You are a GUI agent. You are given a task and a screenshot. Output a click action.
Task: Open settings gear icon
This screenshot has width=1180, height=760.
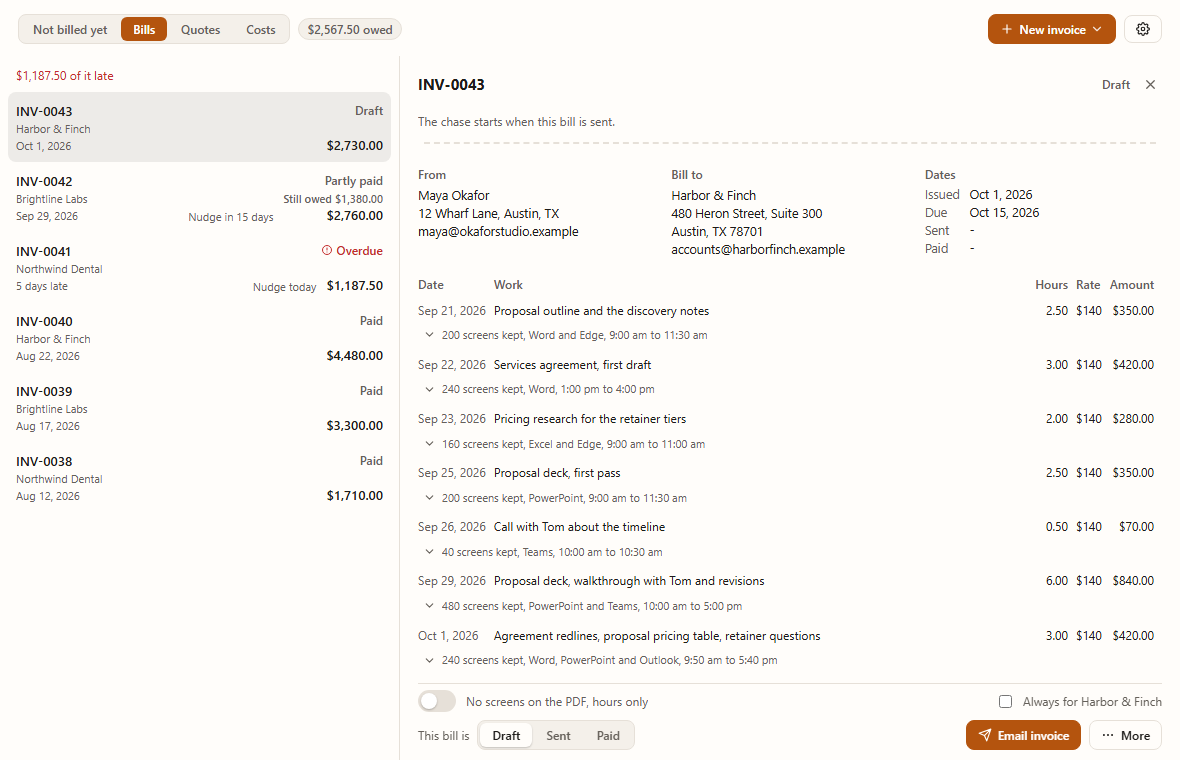click(1142, 29)
